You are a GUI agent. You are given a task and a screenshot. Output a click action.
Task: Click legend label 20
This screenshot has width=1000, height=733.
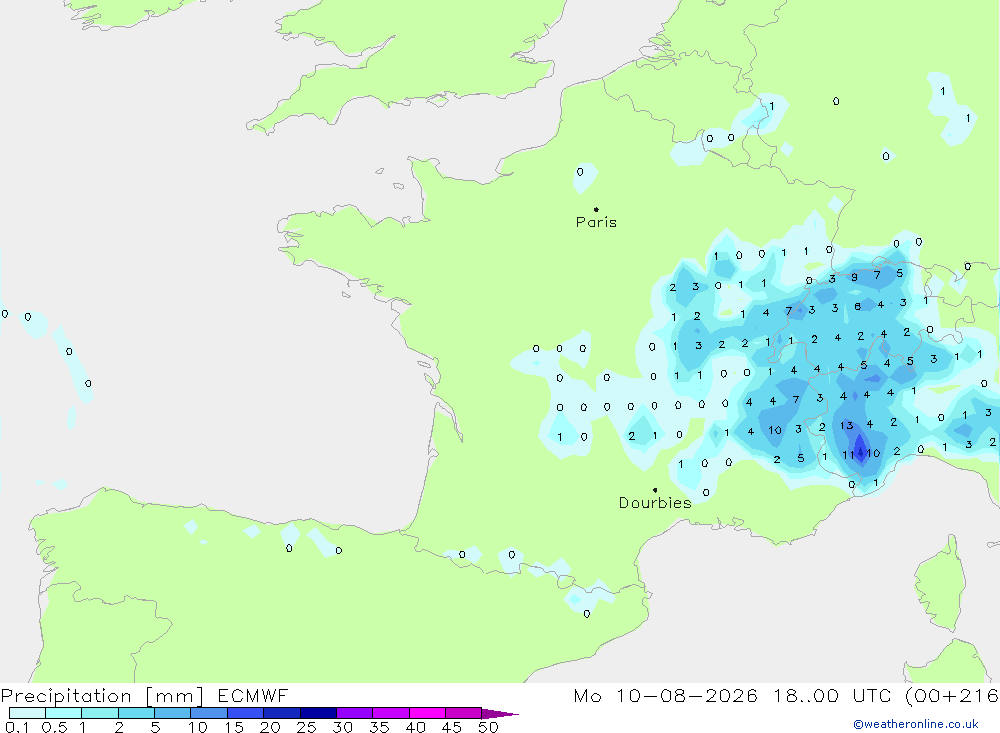270,727
